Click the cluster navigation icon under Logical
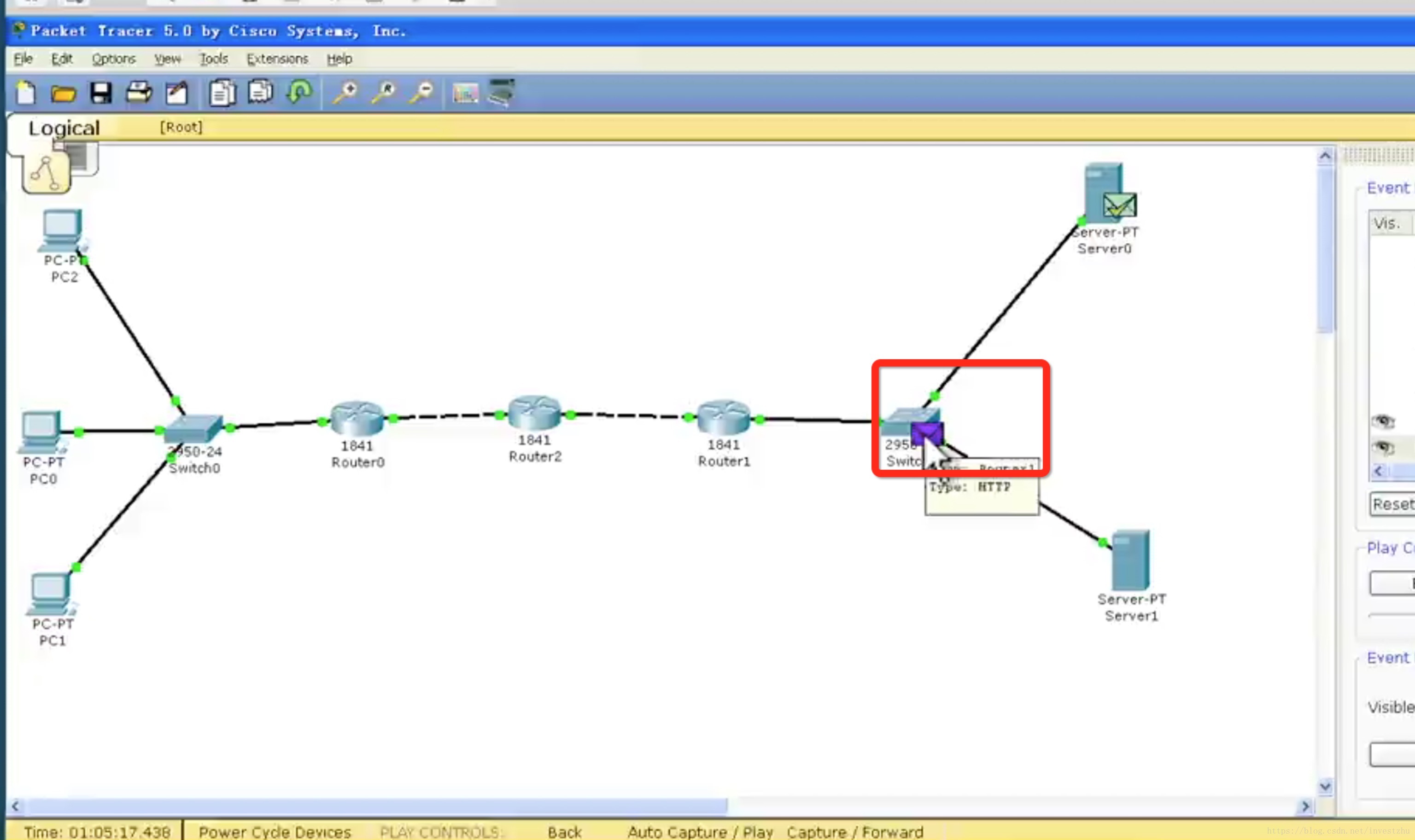1415x840 pixels. [x=47, y=172]
